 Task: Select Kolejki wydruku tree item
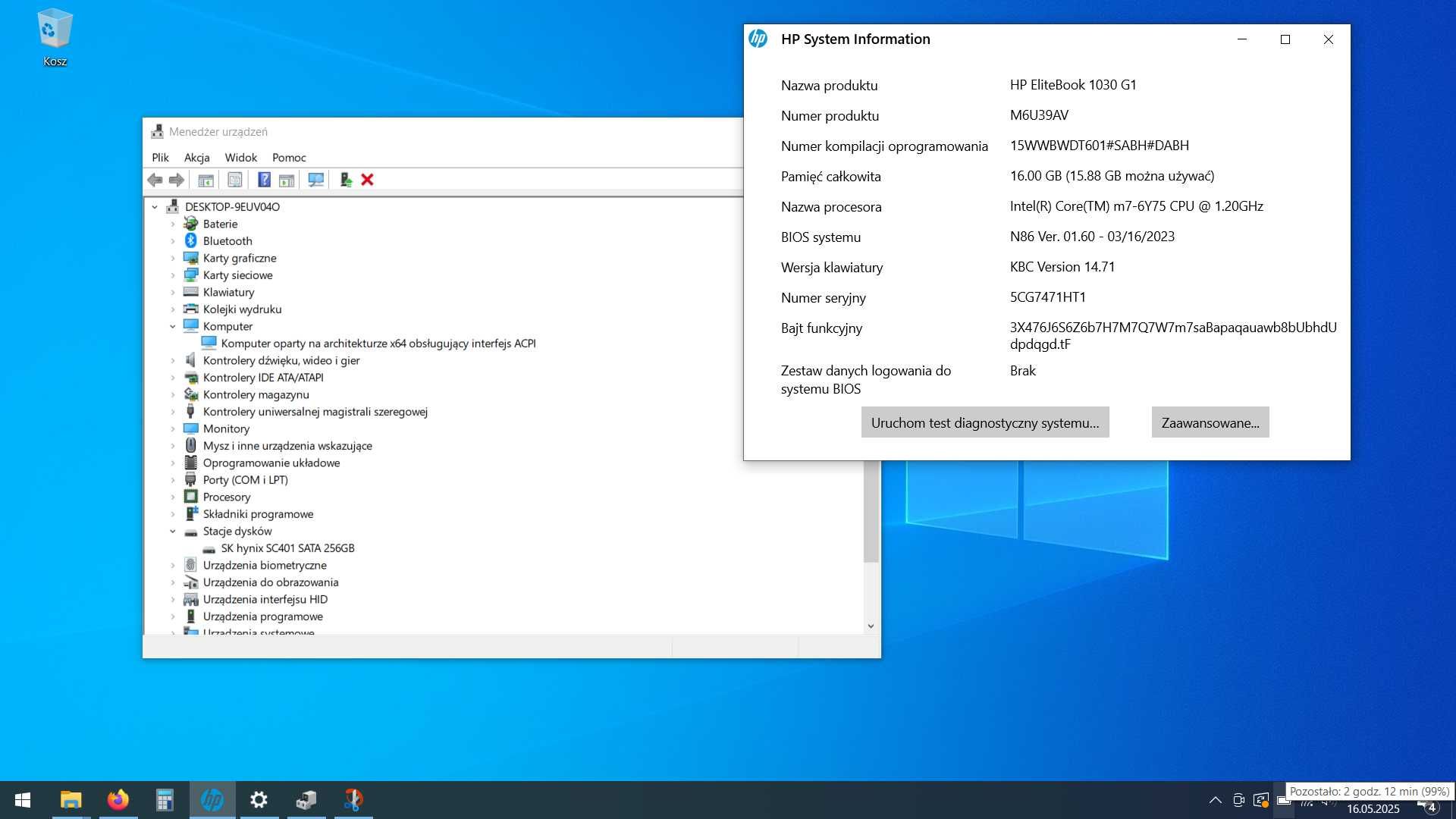(242, 309)
